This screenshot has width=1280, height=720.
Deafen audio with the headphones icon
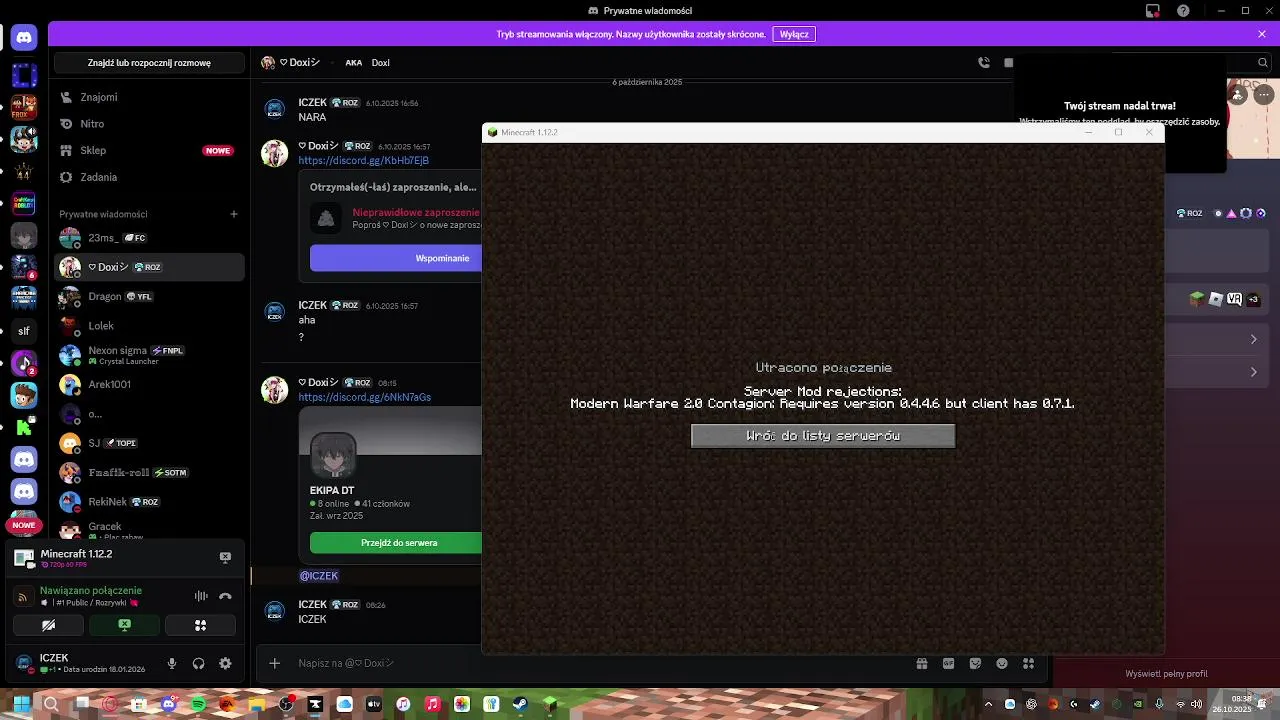coord(198,663)
